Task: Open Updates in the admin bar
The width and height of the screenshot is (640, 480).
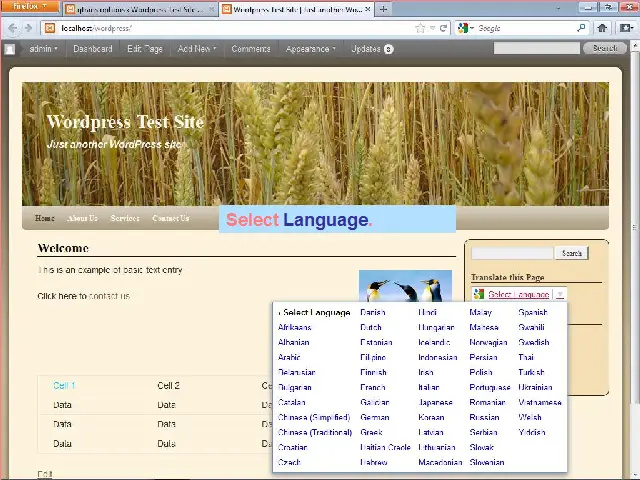Action: 372,49
